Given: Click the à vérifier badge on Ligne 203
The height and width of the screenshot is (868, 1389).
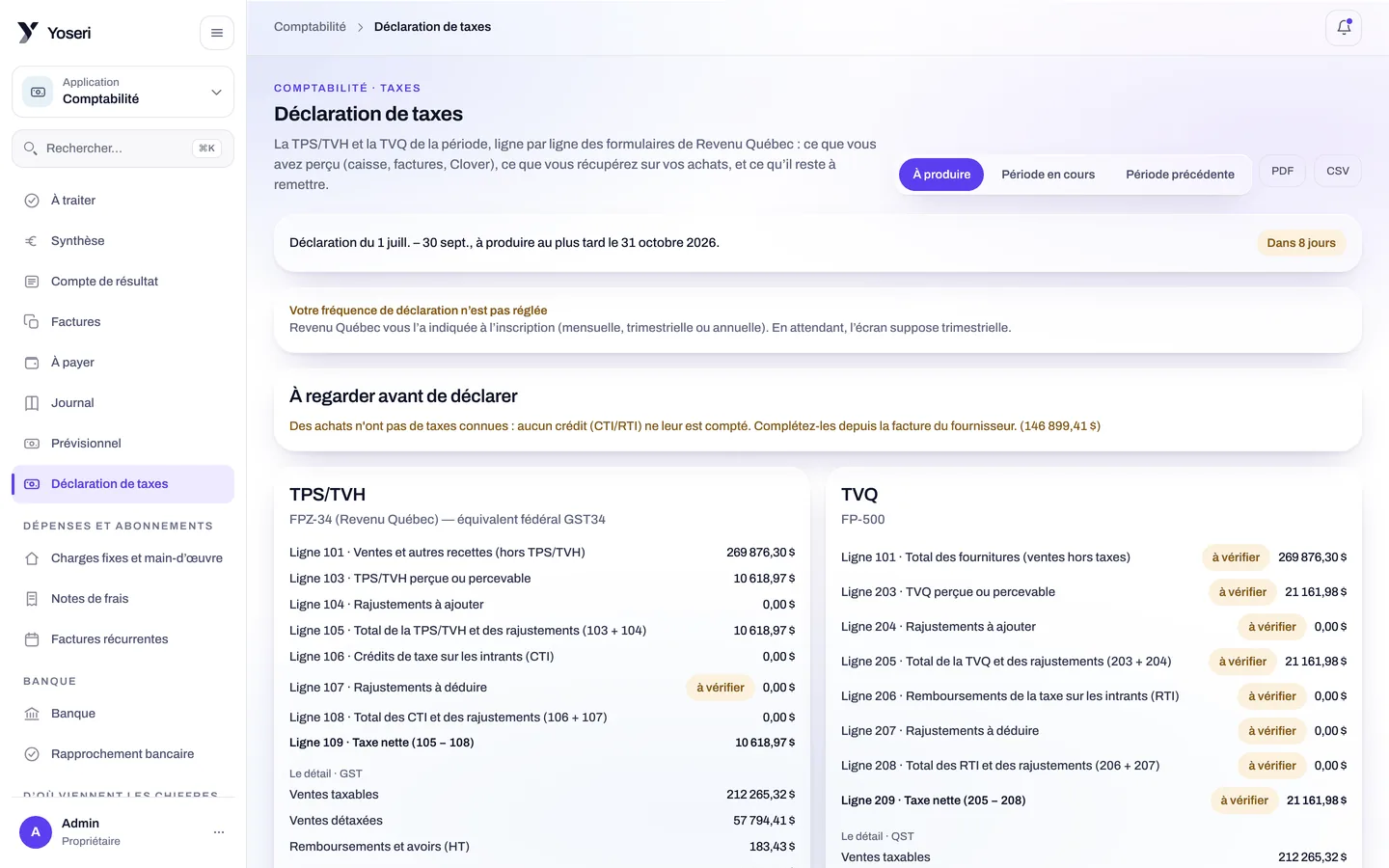Looking at the screenshot, I should click(x=1242, y=592).
